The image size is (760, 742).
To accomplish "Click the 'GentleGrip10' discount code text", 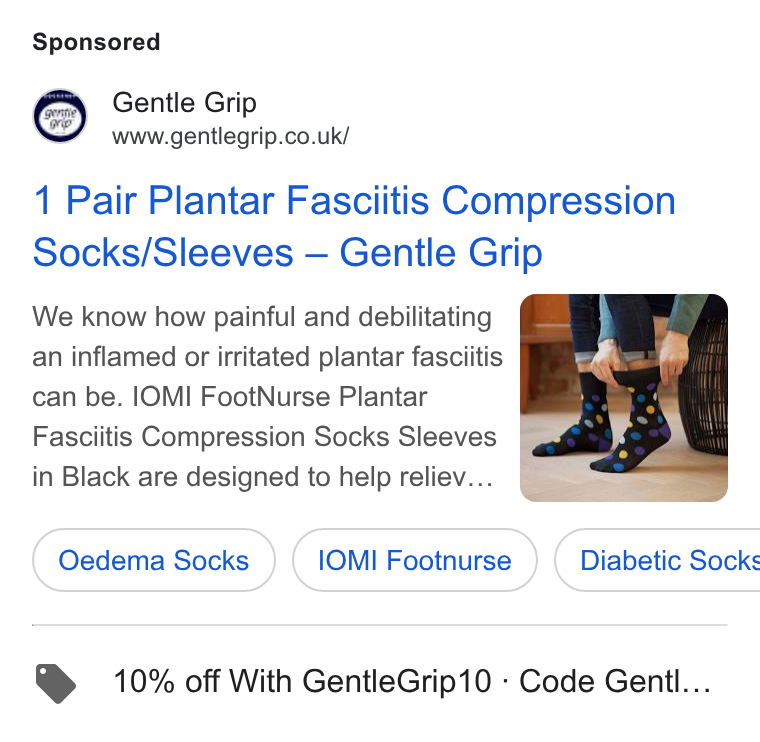I will pyautogui.click(x=397, y=681).
